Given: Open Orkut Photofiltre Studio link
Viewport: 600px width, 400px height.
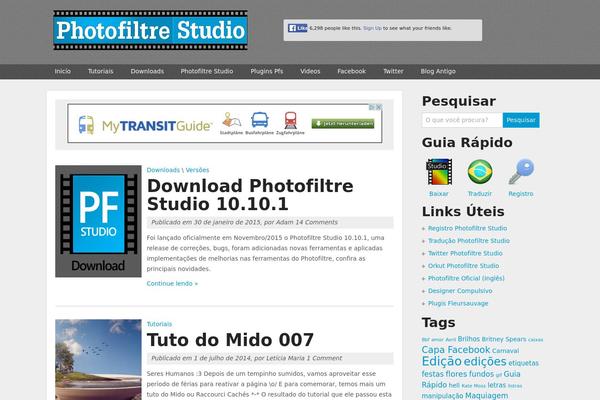Looking at the screenshot, I should tap(463, 266).
